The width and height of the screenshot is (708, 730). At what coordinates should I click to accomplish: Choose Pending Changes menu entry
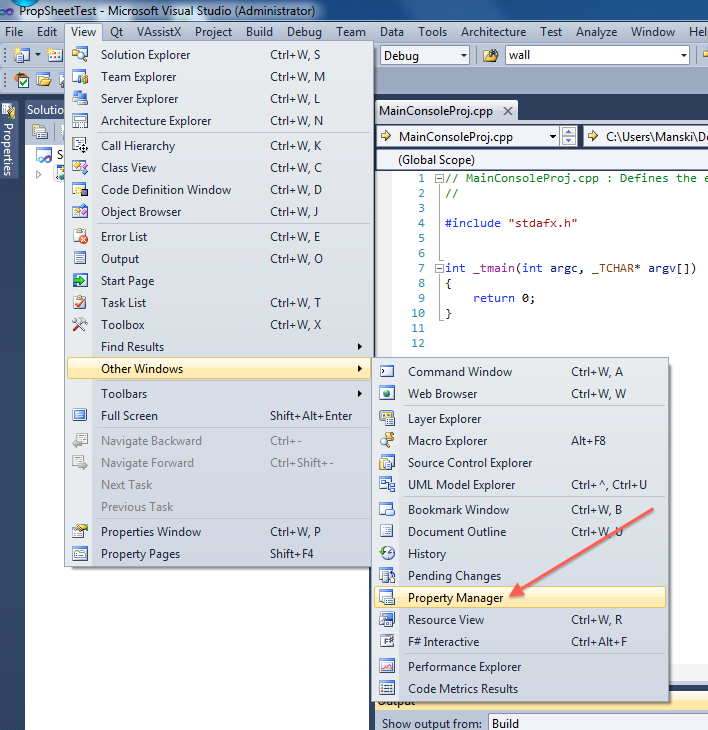click(520, 576)
